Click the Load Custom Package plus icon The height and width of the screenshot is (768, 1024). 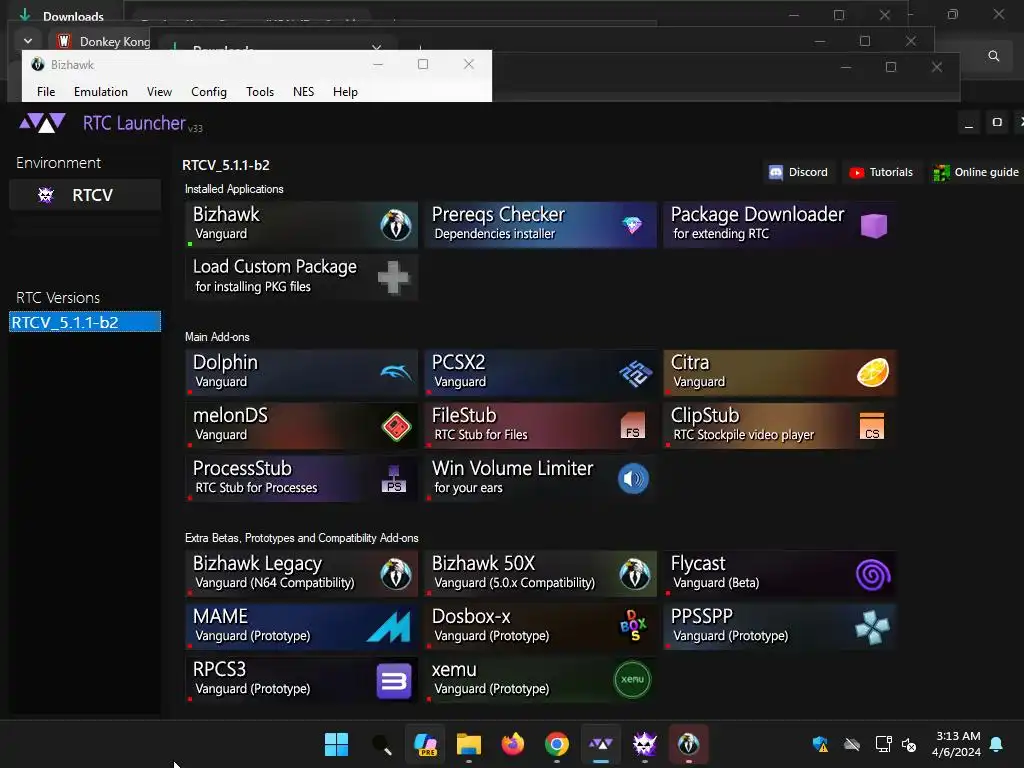[393, 278]
